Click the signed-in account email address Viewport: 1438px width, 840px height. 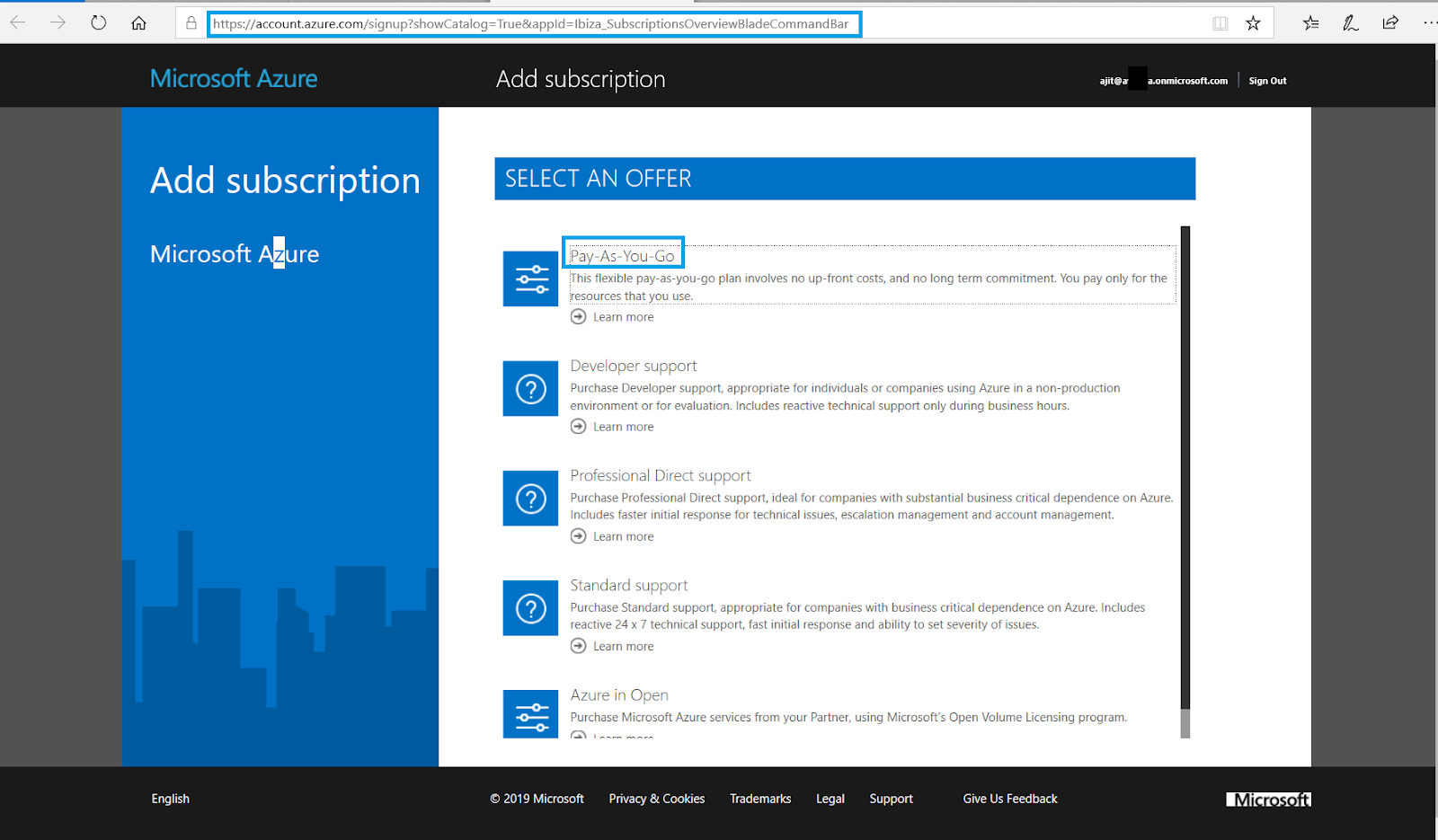[x=1163, y=81]
